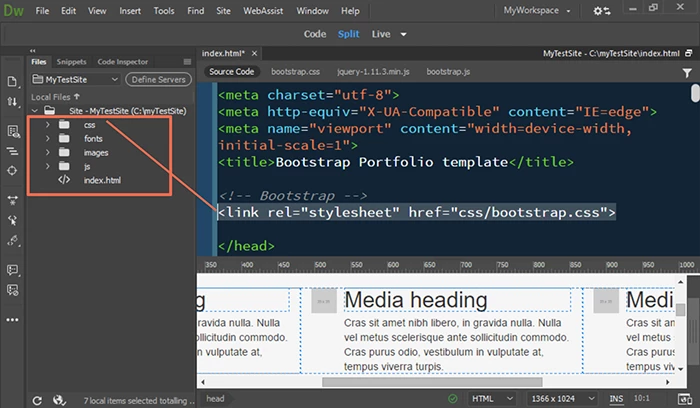This screenshot has height=408, width=700.
Task: Expand the fonts folder
Action: (47, 138)
